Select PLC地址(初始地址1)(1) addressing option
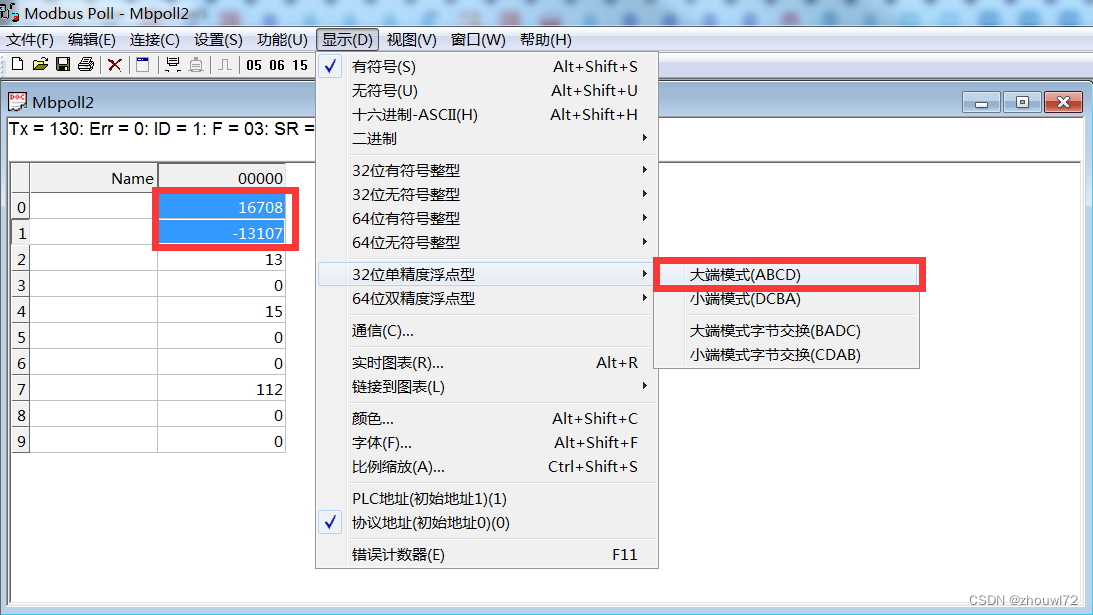Viewport: 1093px width, 615px height. 487,499
